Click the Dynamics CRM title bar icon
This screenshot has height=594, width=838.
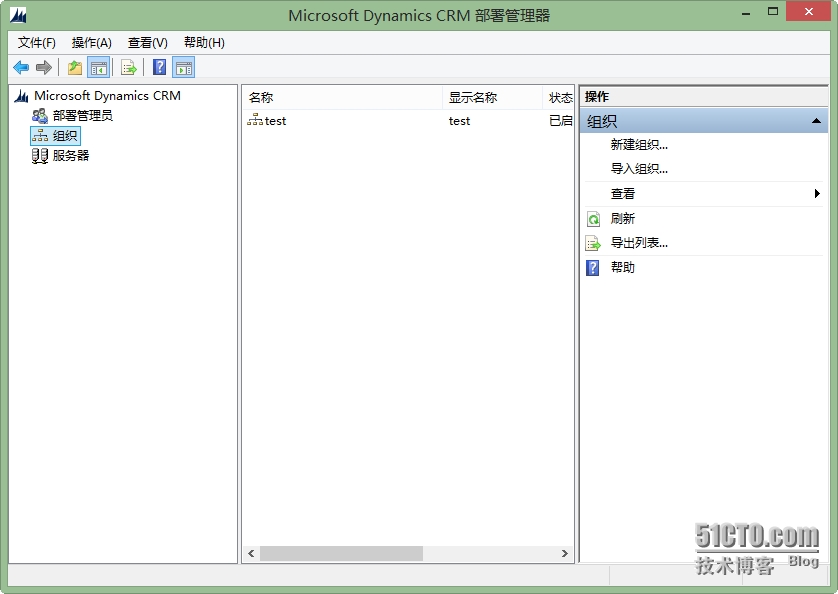coord(19,14)
